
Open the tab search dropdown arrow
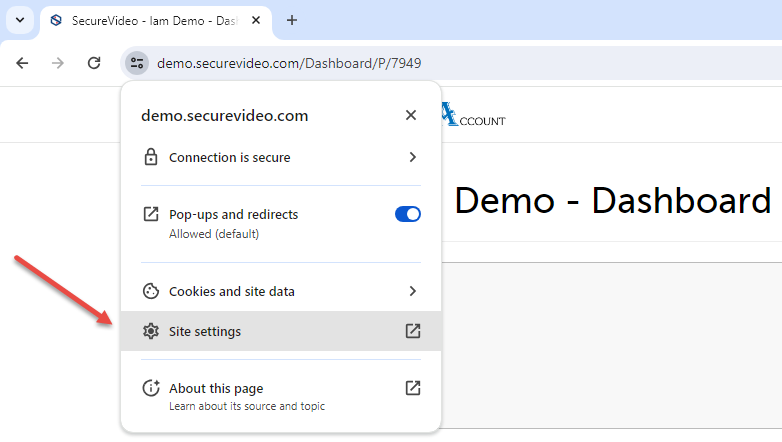click(x=20, y=20)
